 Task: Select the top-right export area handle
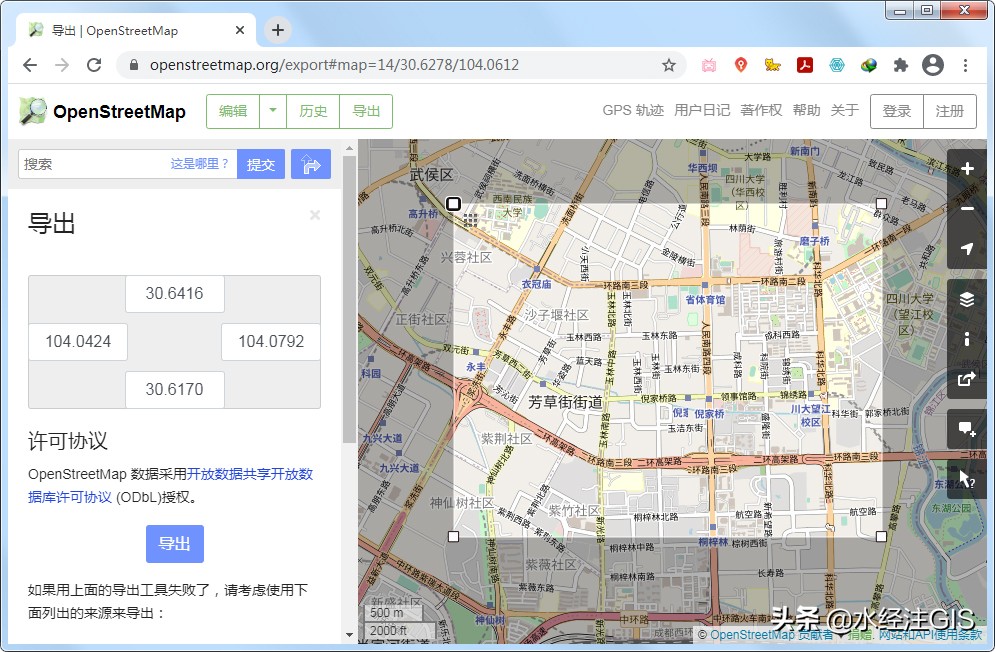[x=881, y=203]
